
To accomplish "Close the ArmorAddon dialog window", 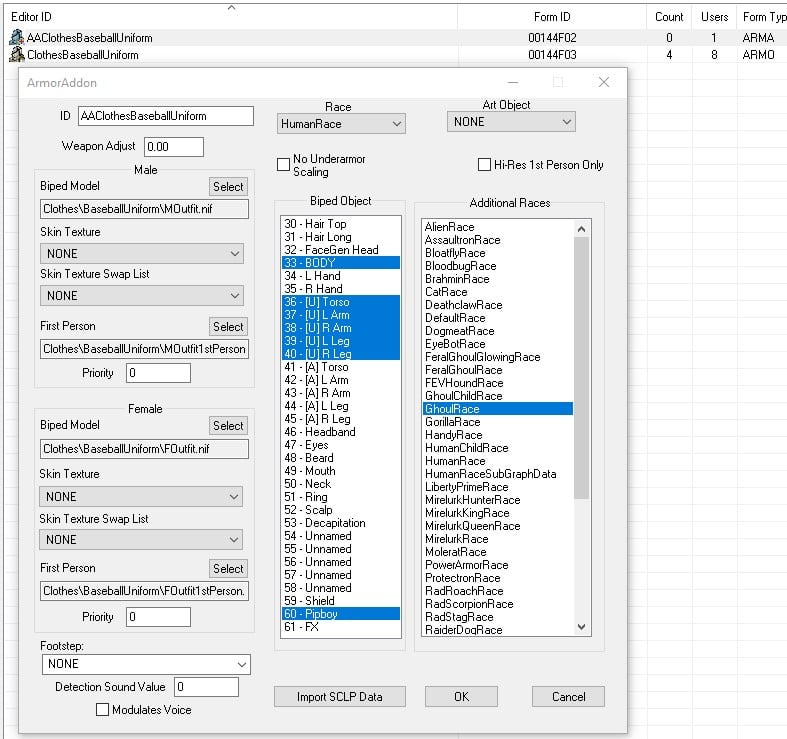I will (x=604, y=82).
